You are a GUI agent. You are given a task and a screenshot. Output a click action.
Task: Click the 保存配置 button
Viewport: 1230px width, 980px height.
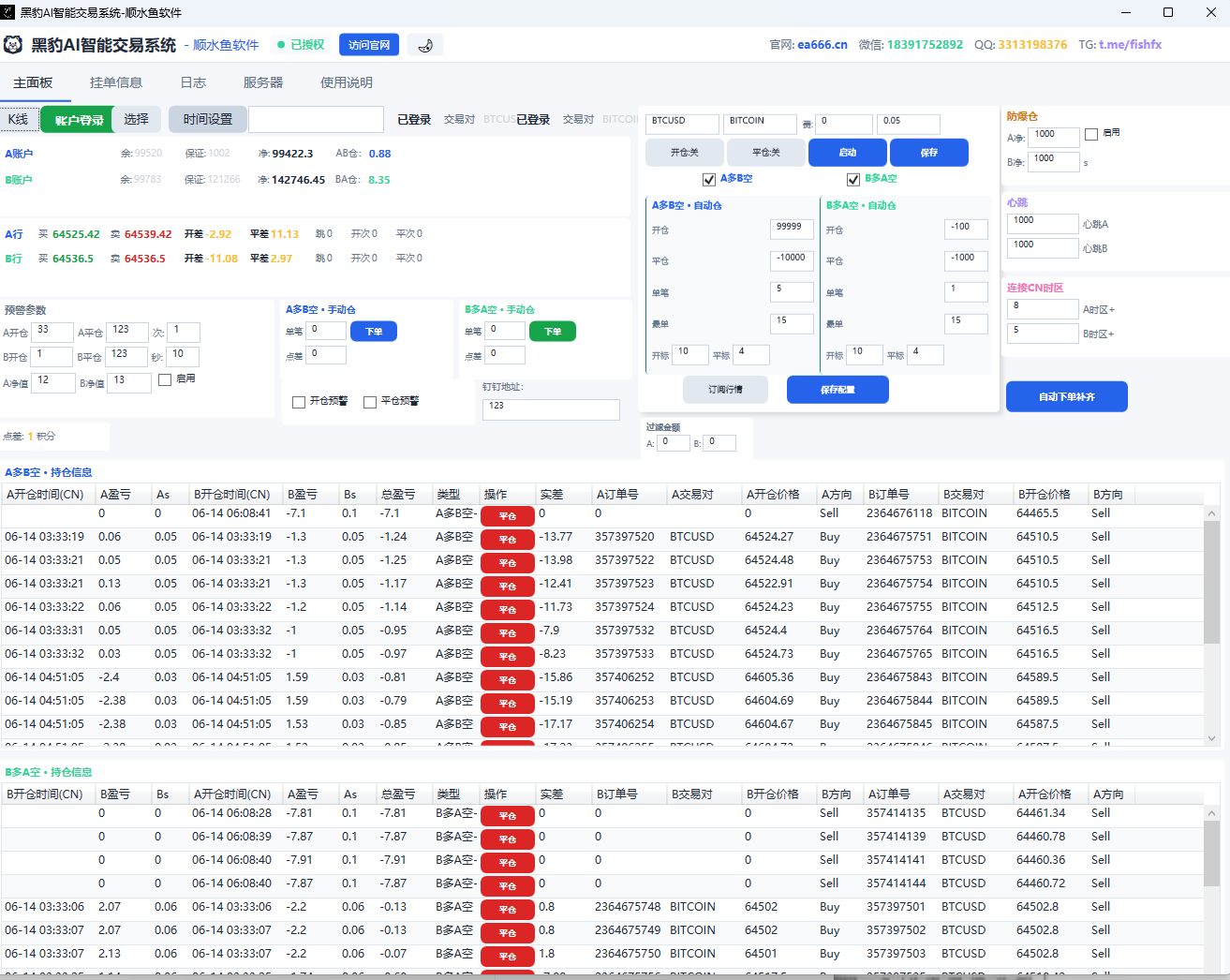coord(837,390)
